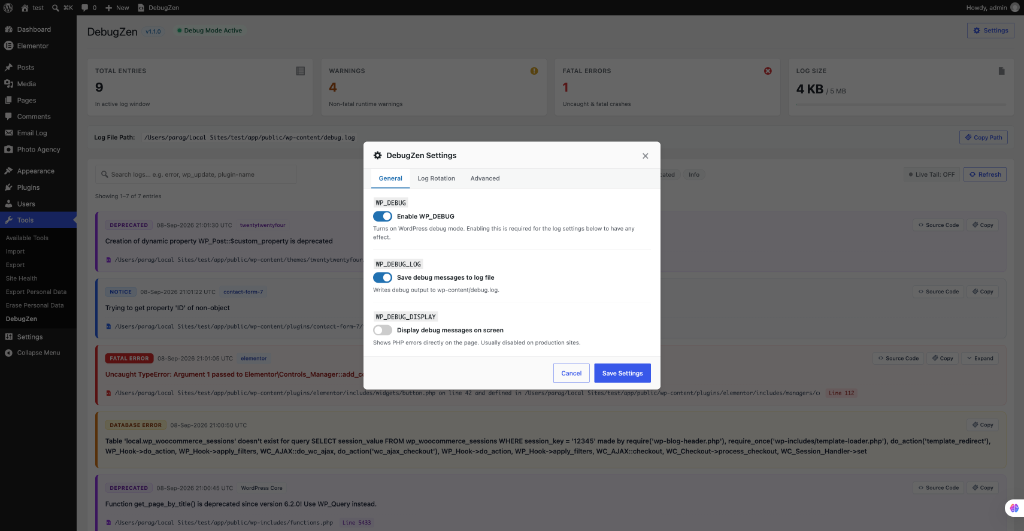
Task: Switch to the Log Rotation tab
Action: (x=436, y=178)
